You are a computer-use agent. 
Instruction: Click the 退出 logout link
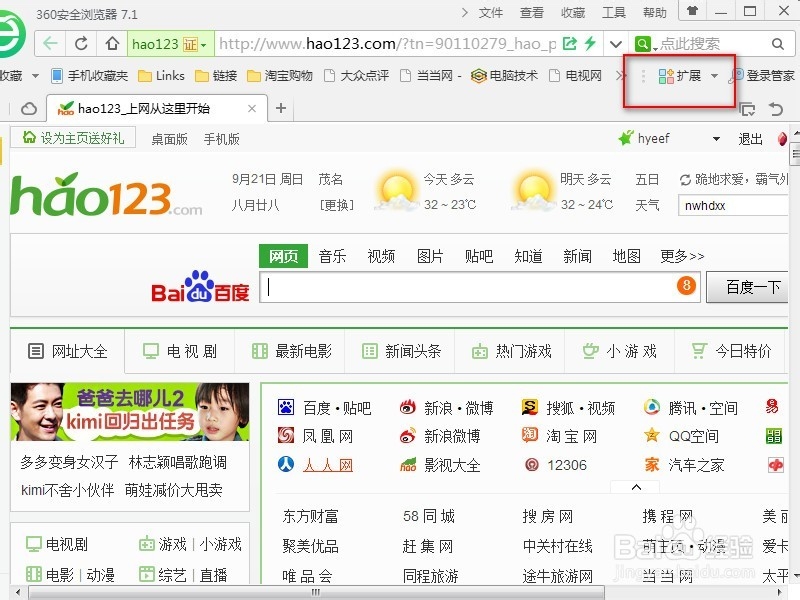750,139
